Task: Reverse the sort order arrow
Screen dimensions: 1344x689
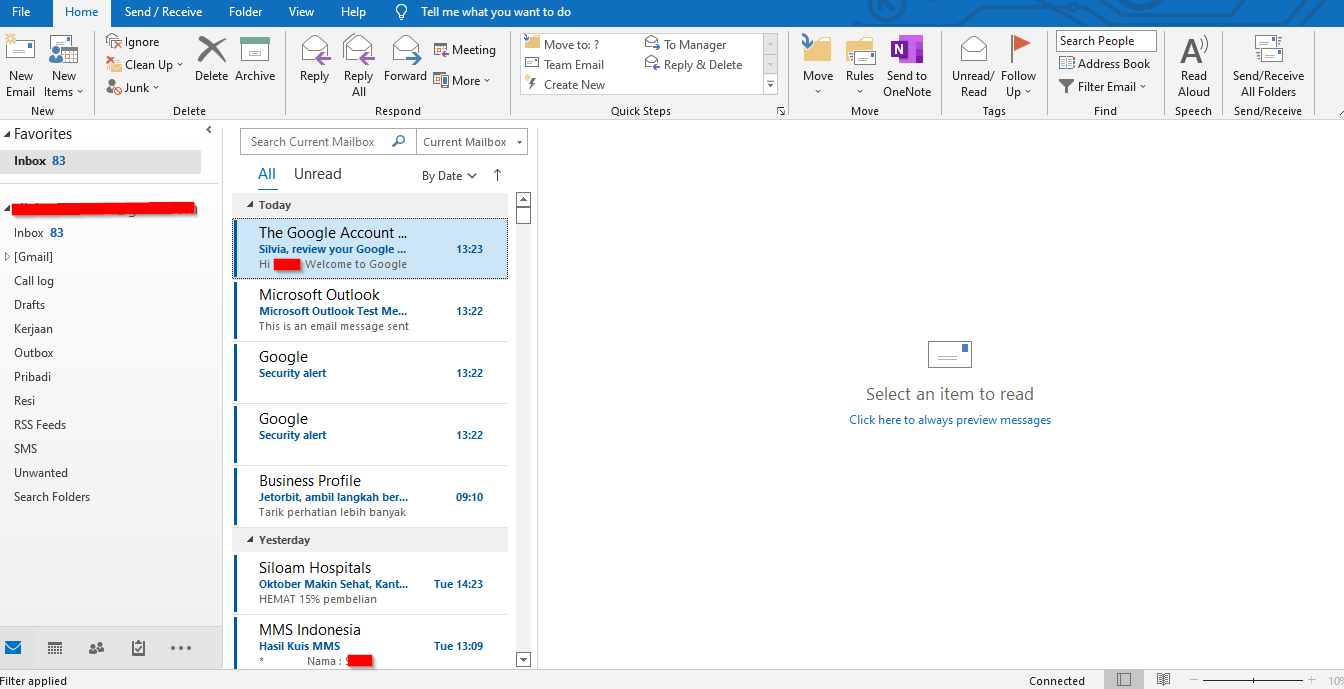Action: [x=497, y=175]
